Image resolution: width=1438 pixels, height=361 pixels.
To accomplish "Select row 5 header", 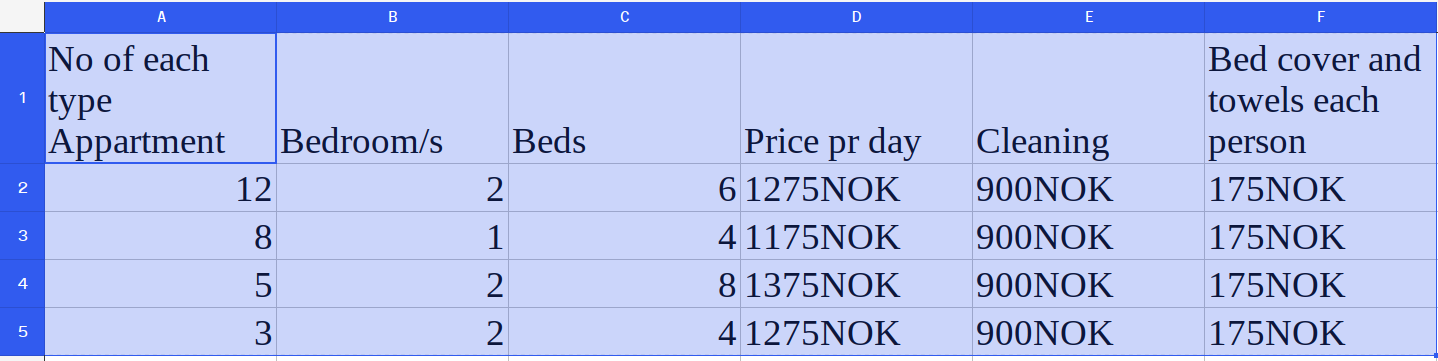I will pos(22,332).
